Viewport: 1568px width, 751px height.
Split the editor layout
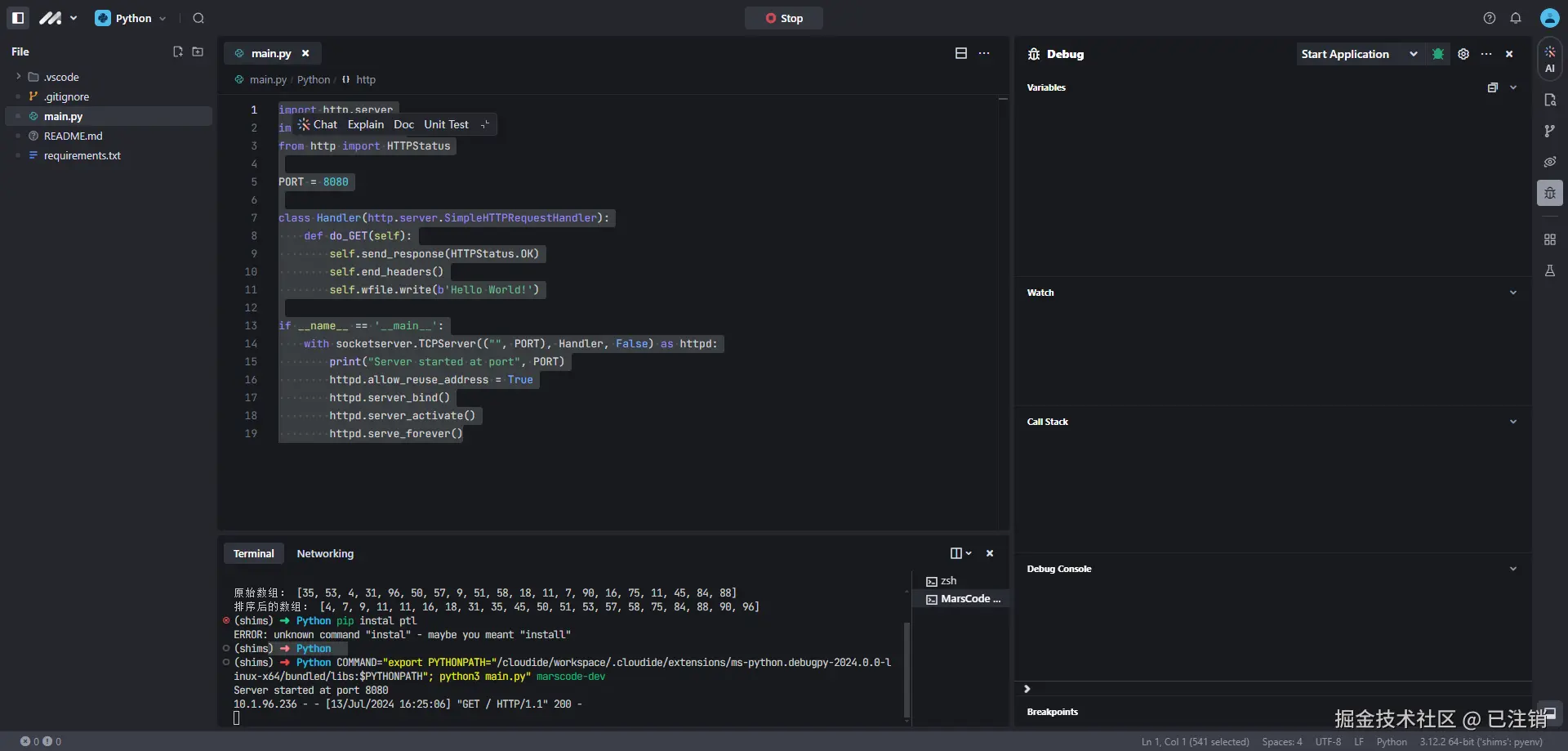click(961, 53)
